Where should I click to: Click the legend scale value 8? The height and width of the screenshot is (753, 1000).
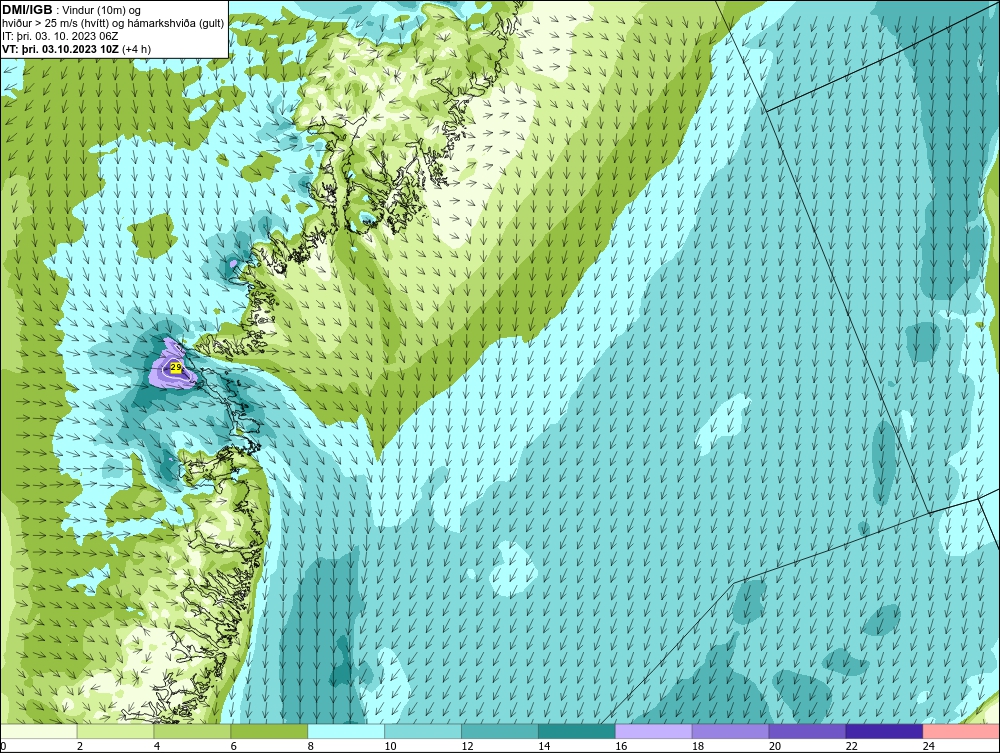311,746
